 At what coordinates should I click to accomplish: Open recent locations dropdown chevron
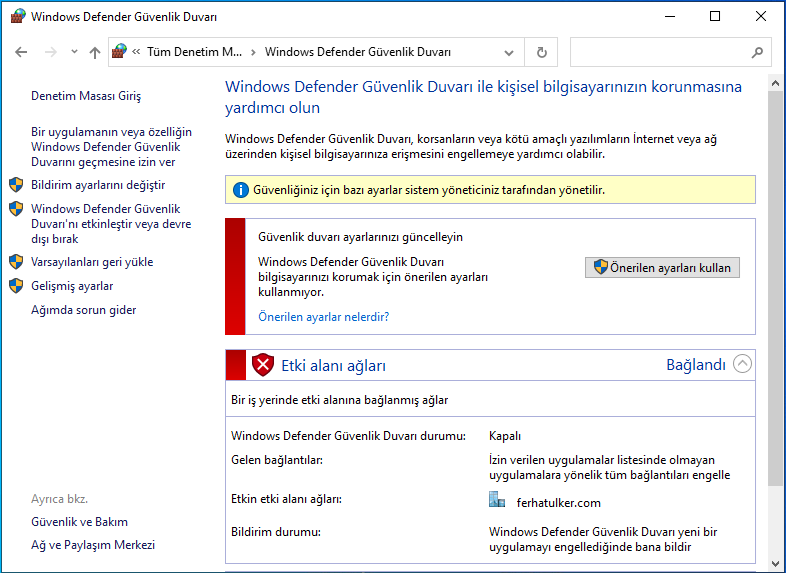[x=74, y=52]
